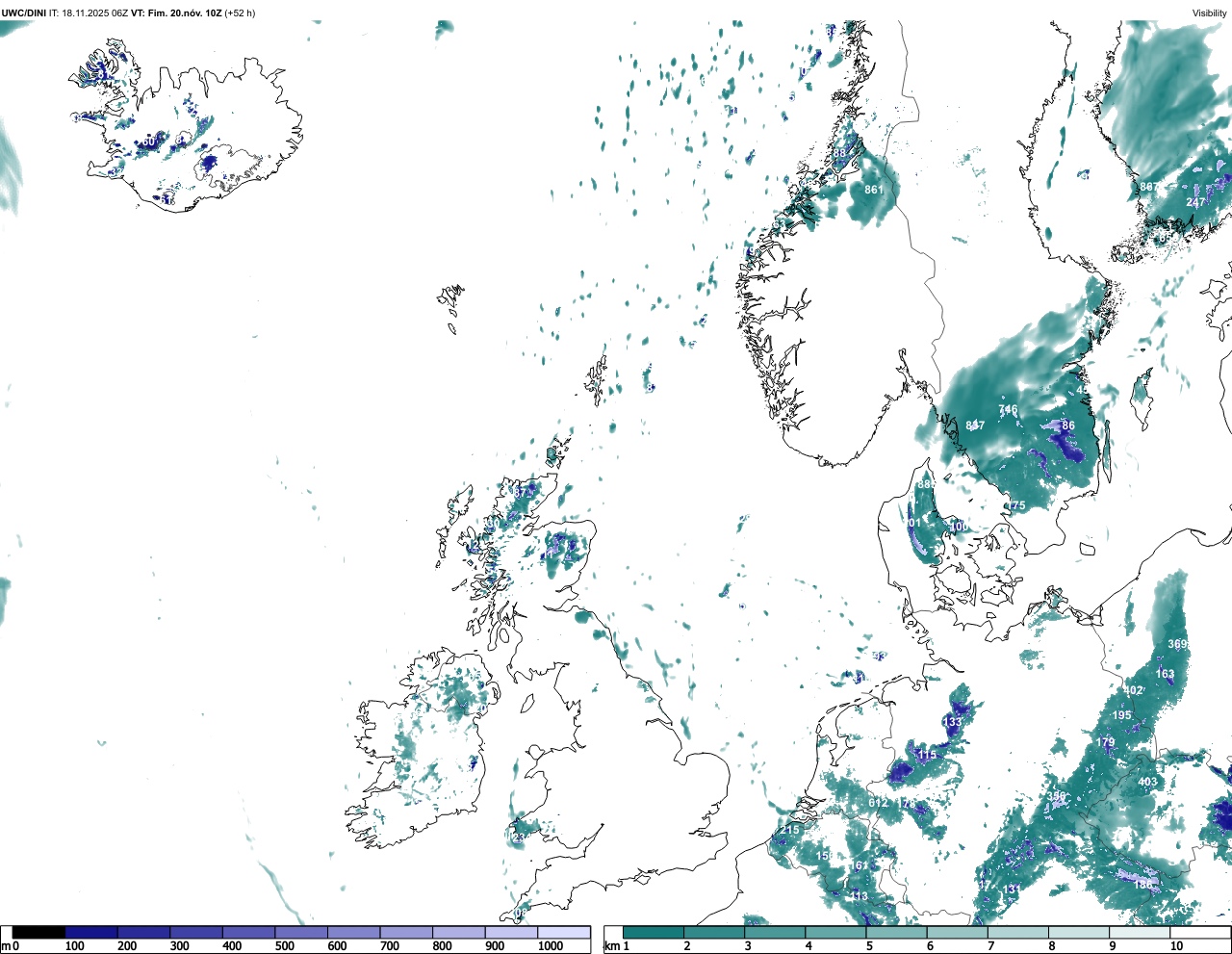Pick the 800–900 m legend color block
This screenshot has width=1232, height=954.
(x=458, y=932)
